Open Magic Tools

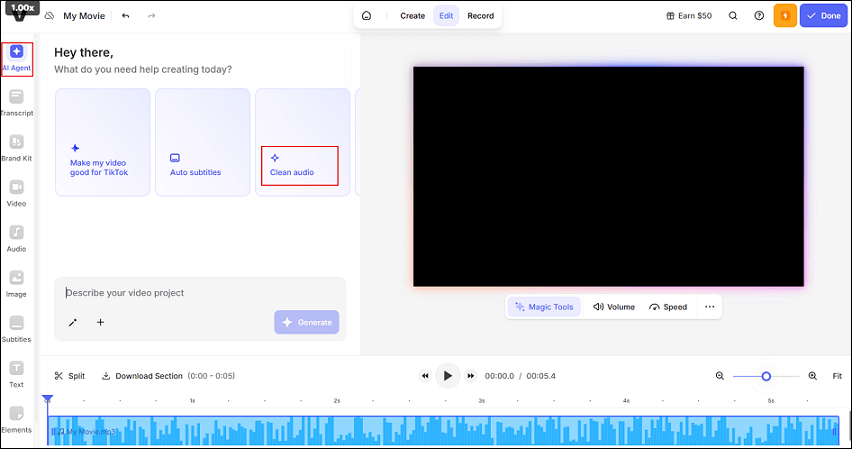[x=544, y=307]
